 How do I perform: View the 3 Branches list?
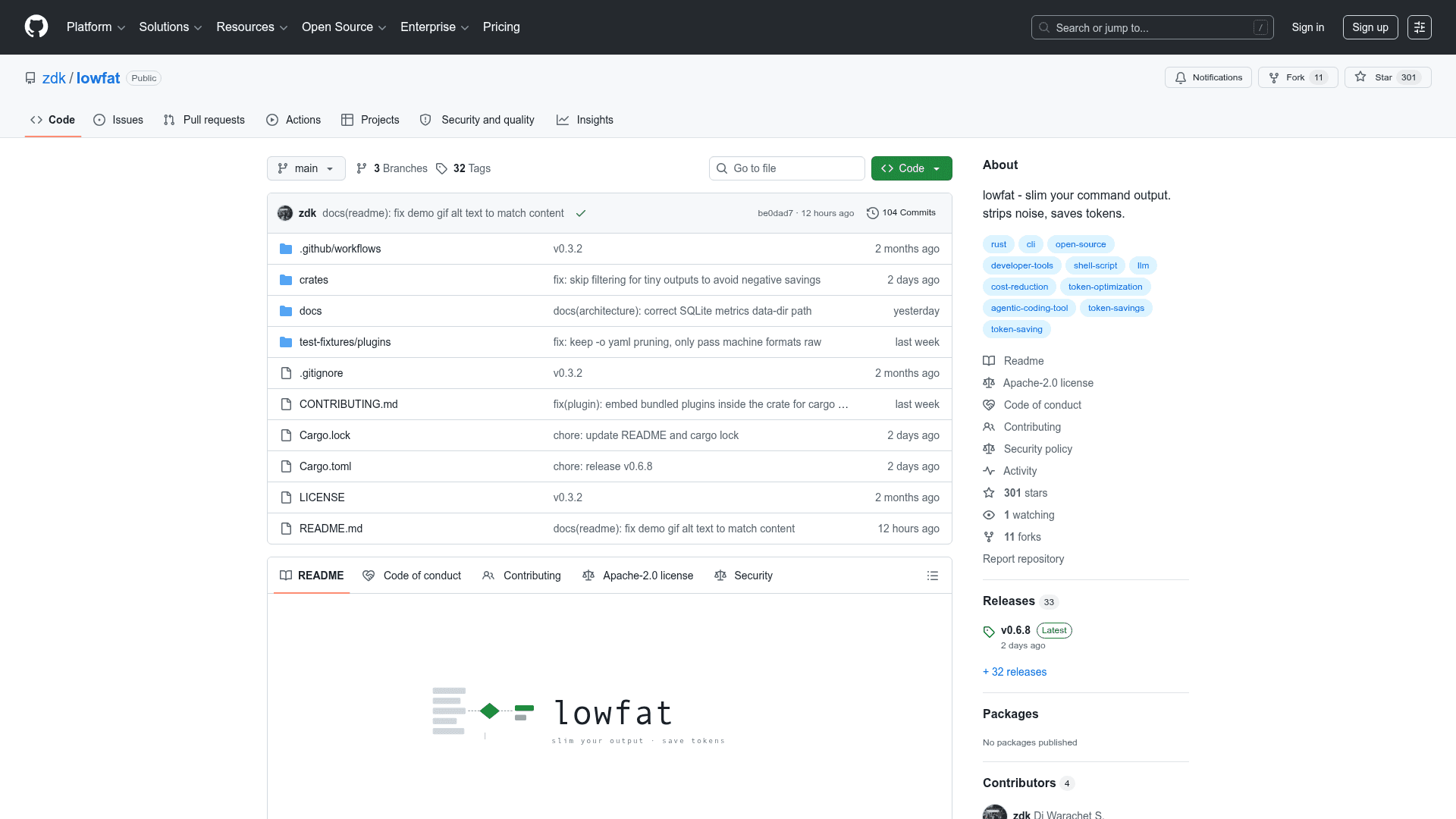coord(392,168)
